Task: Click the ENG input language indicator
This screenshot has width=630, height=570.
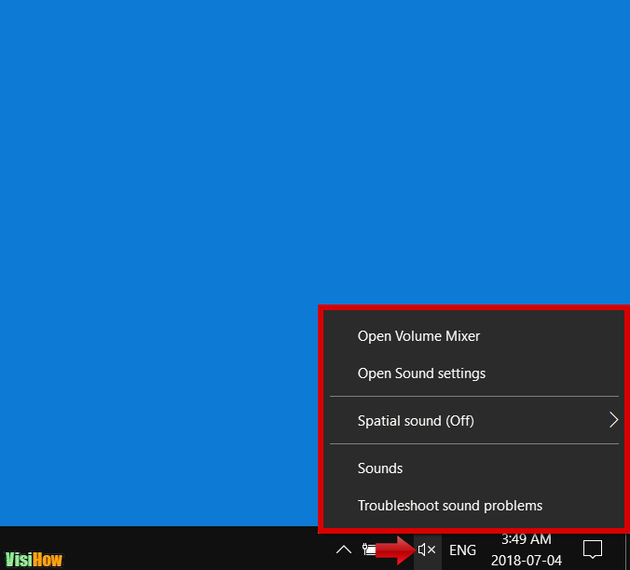Action: (462, 550)
